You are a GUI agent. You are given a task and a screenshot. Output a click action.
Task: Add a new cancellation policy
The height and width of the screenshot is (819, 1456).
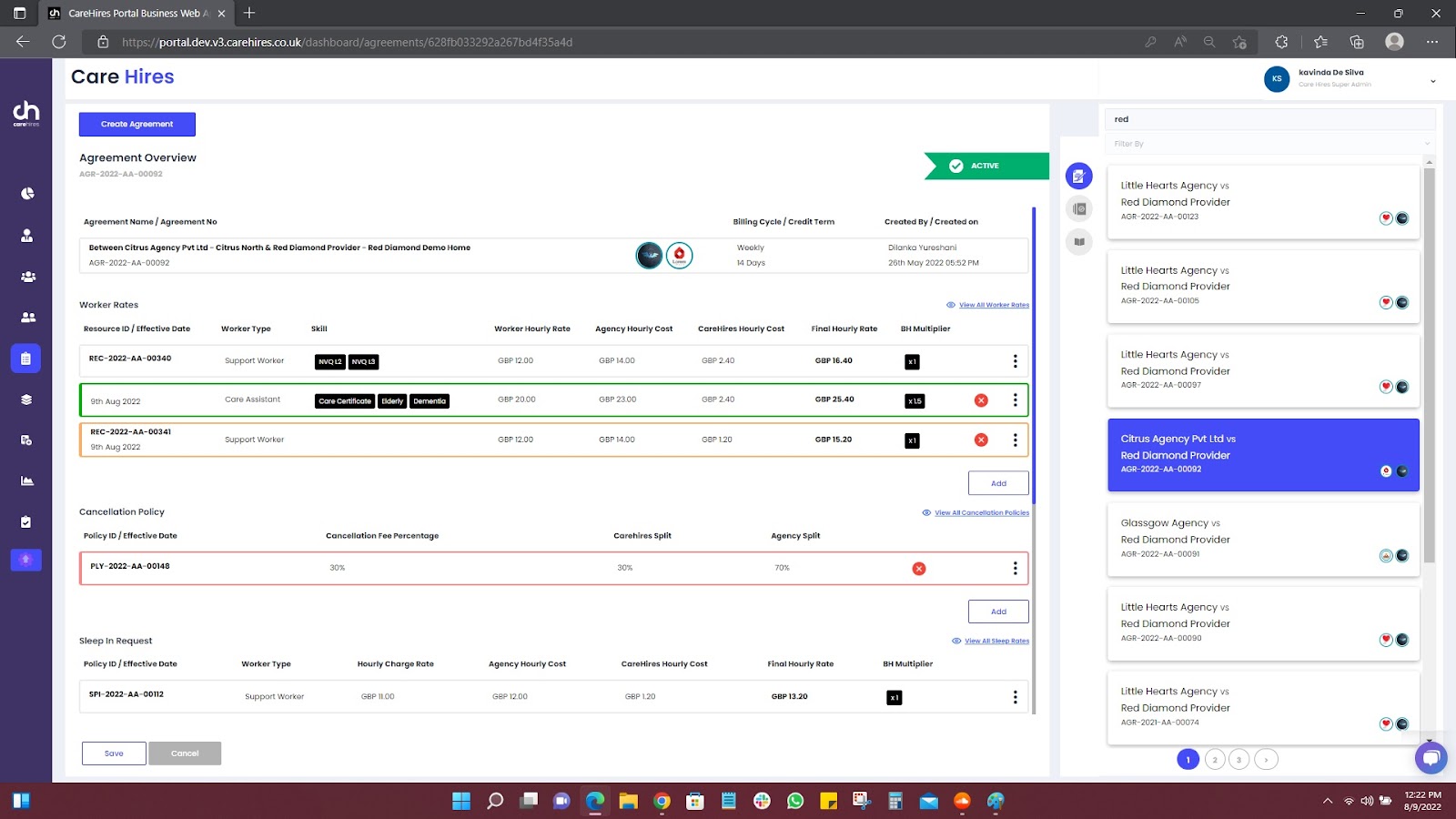(998, 612)
